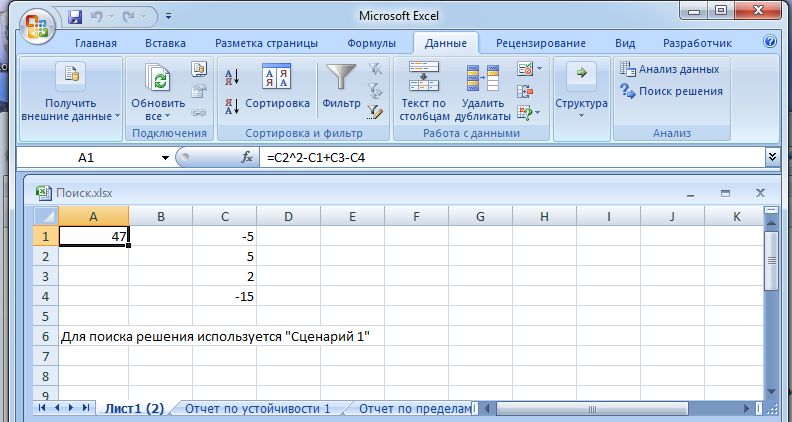The height and width of the screenshot is (422, 792).
Task: Open the Вид tab
Action: (625, 43)
